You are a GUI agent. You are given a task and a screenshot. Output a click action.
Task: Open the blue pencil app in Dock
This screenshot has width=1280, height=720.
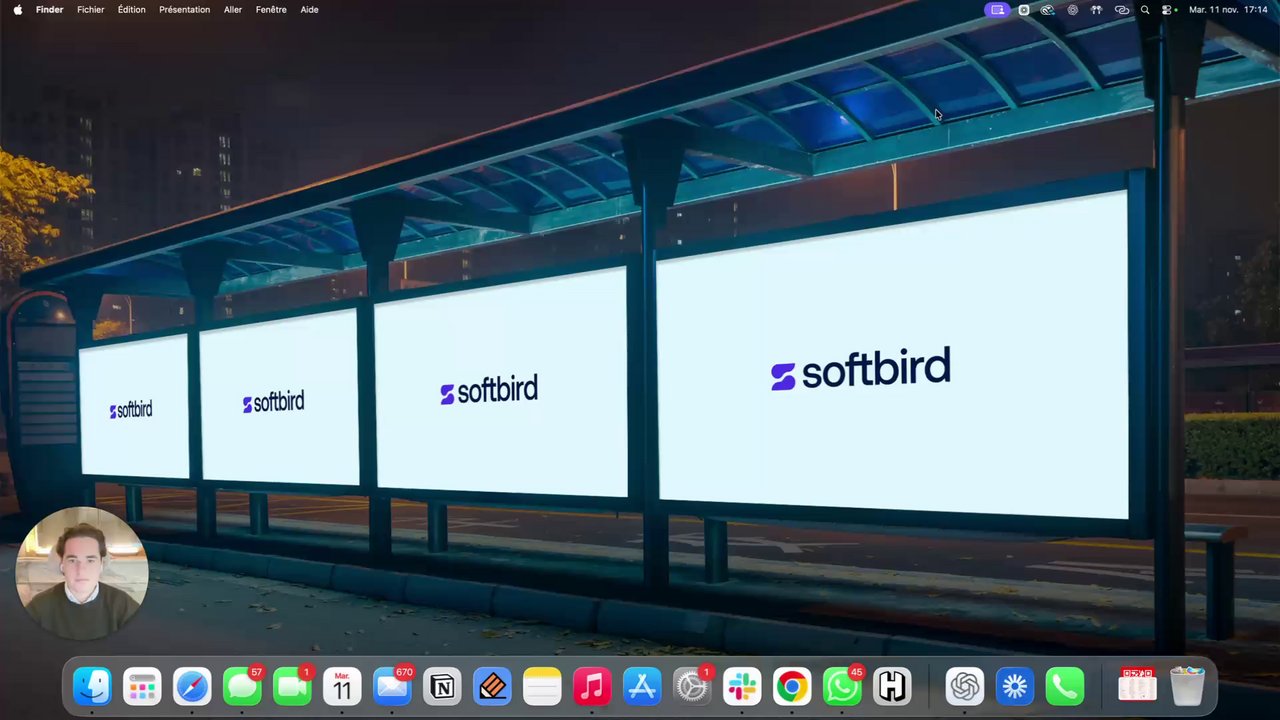pyautogui.click(x=492, y=686)
